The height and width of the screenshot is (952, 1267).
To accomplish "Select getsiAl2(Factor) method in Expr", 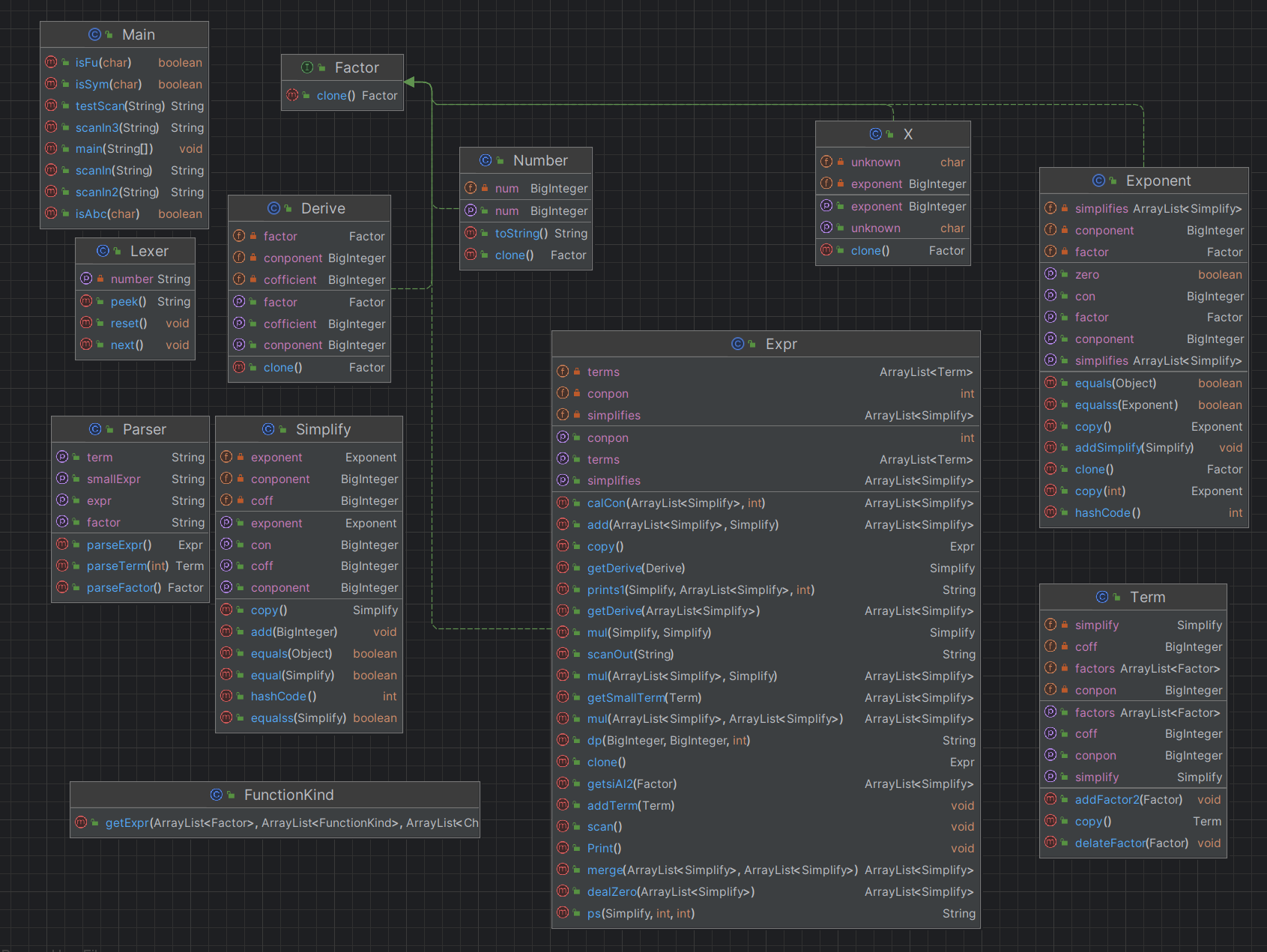I will [632, 783].
